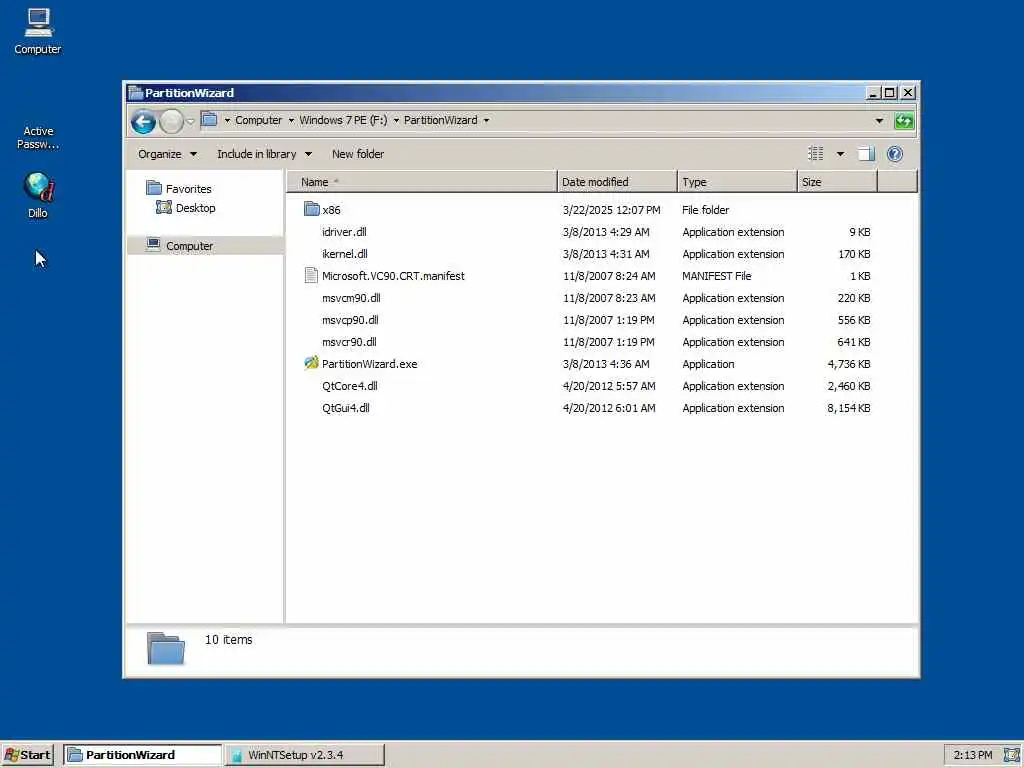The image size is (1024, 768).
Task: Select the idriver.dll file
Action: (344, 232)
